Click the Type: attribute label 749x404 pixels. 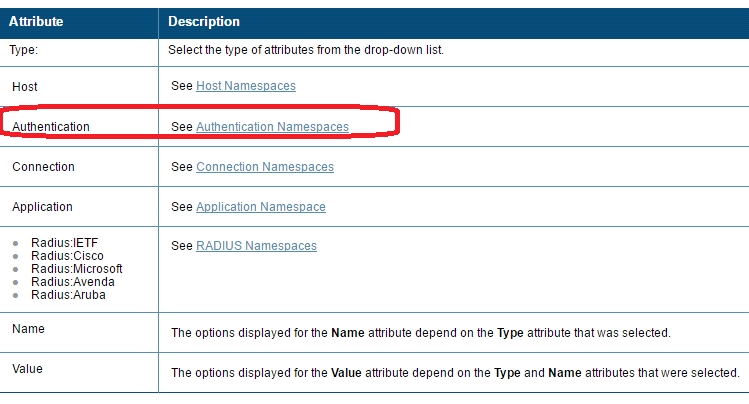pyautogui.click(x=24, y=49)
